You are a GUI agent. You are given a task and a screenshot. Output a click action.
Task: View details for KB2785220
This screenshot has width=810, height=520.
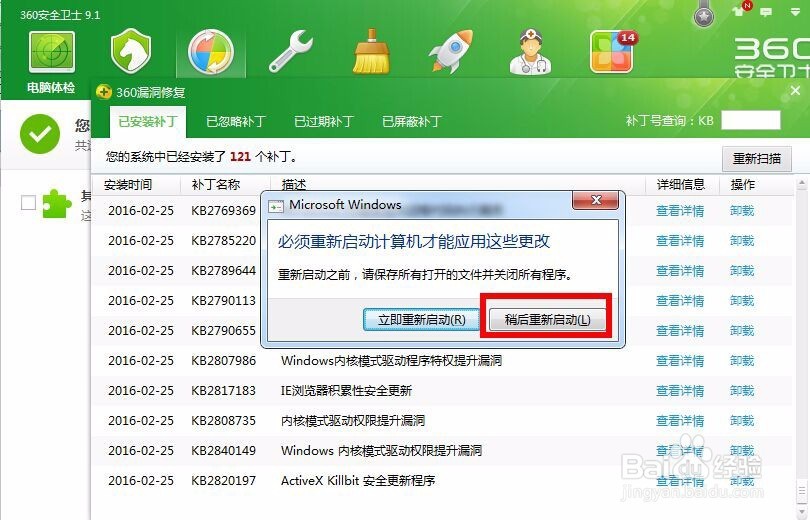click(x=680, y=241)
